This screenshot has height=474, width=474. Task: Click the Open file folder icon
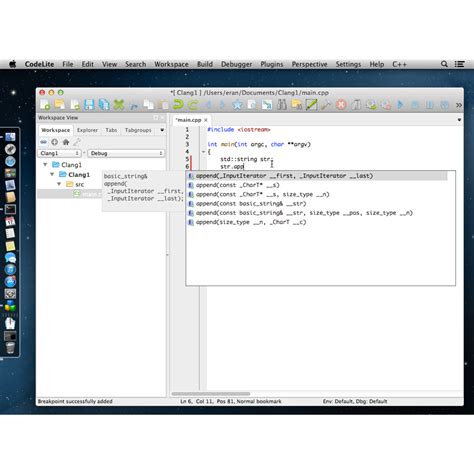[x=60, y=105]
